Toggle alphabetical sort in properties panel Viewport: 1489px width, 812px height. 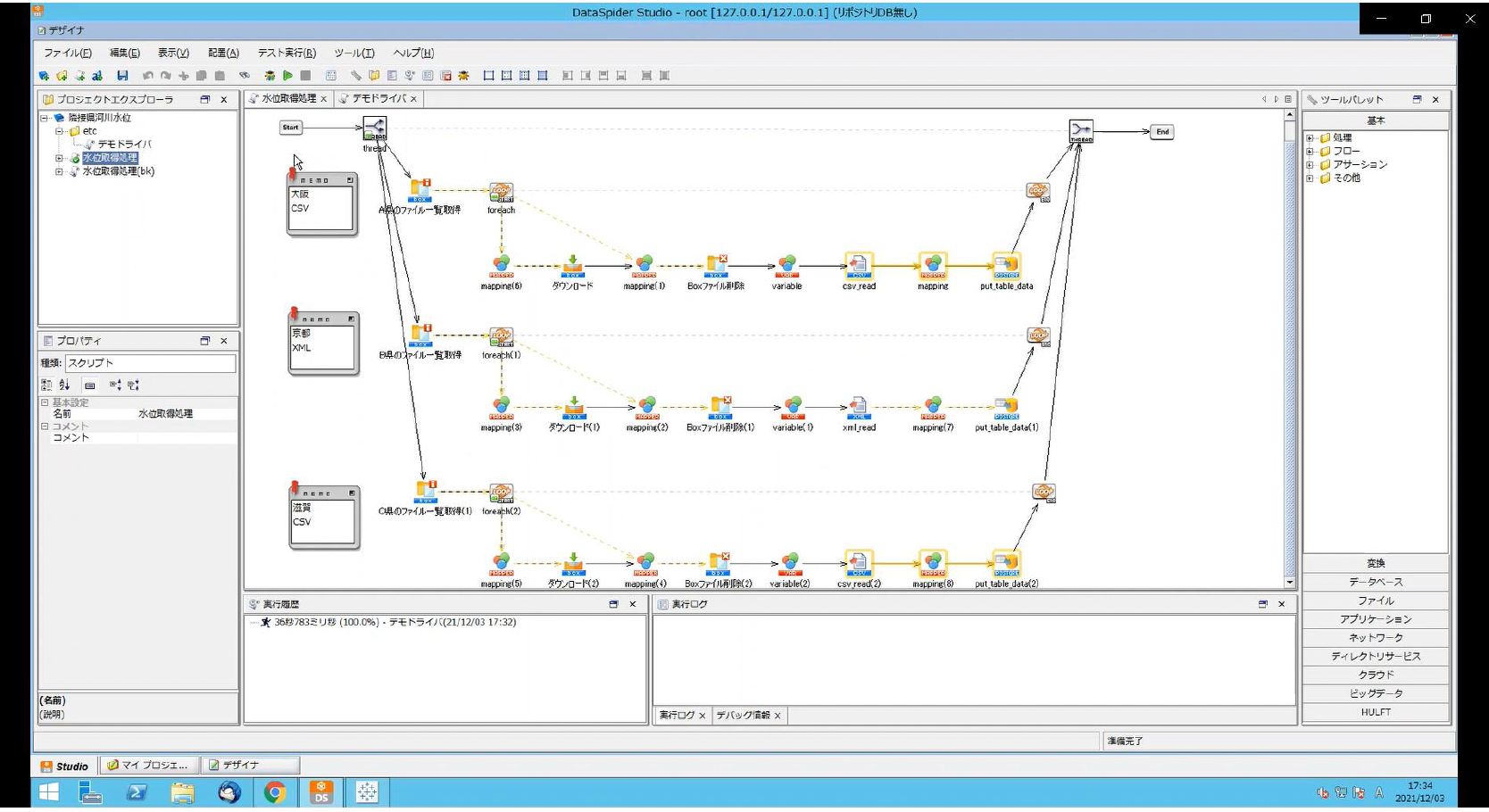pyautogui.click(x=64, y=385)
